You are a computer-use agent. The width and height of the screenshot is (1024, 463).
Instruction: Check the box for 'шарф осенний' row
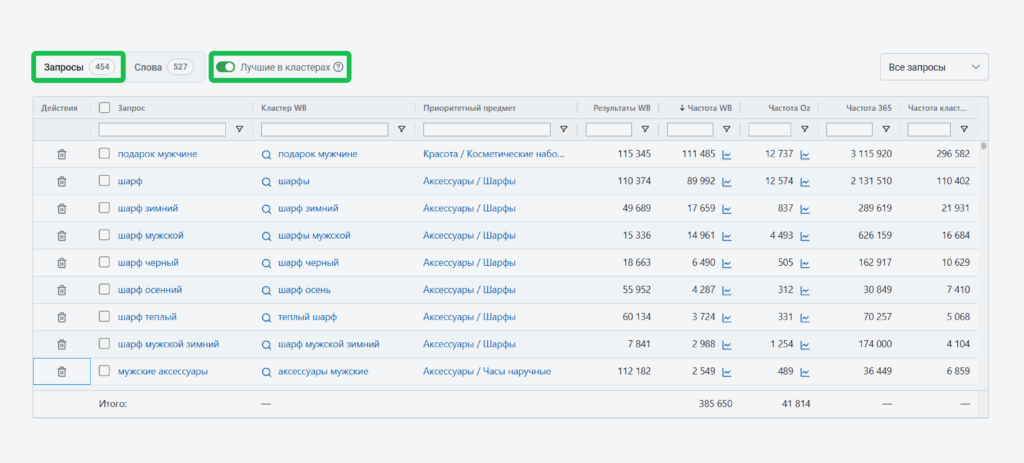[105, 290]
